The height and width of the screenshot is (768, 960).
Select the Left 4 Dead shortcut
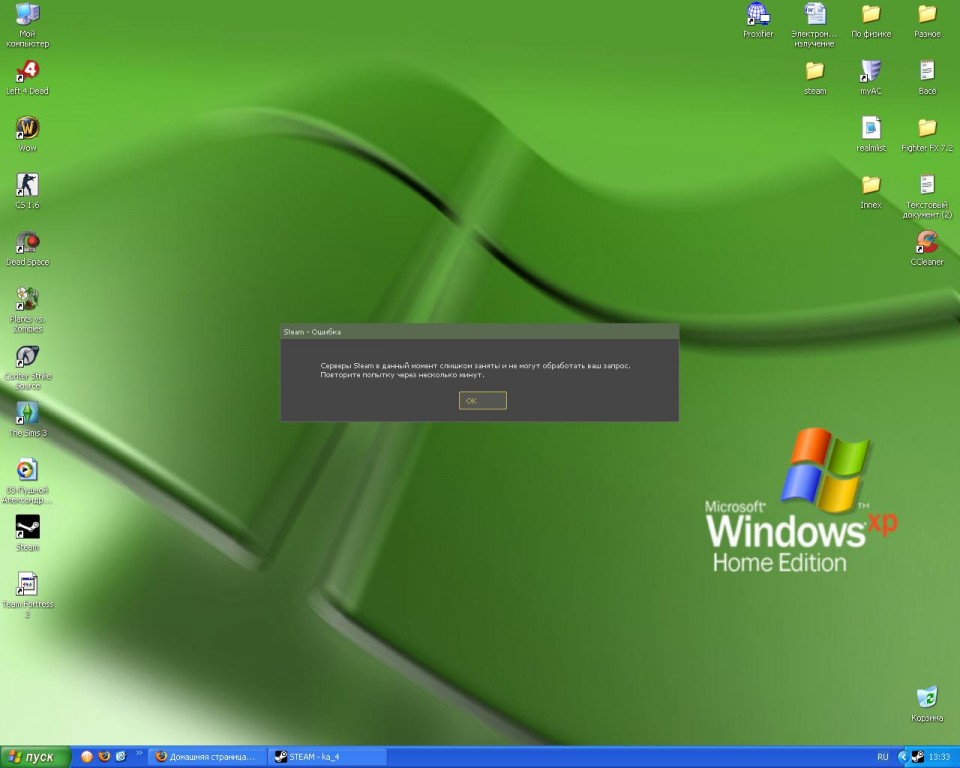tap(27, 77)
